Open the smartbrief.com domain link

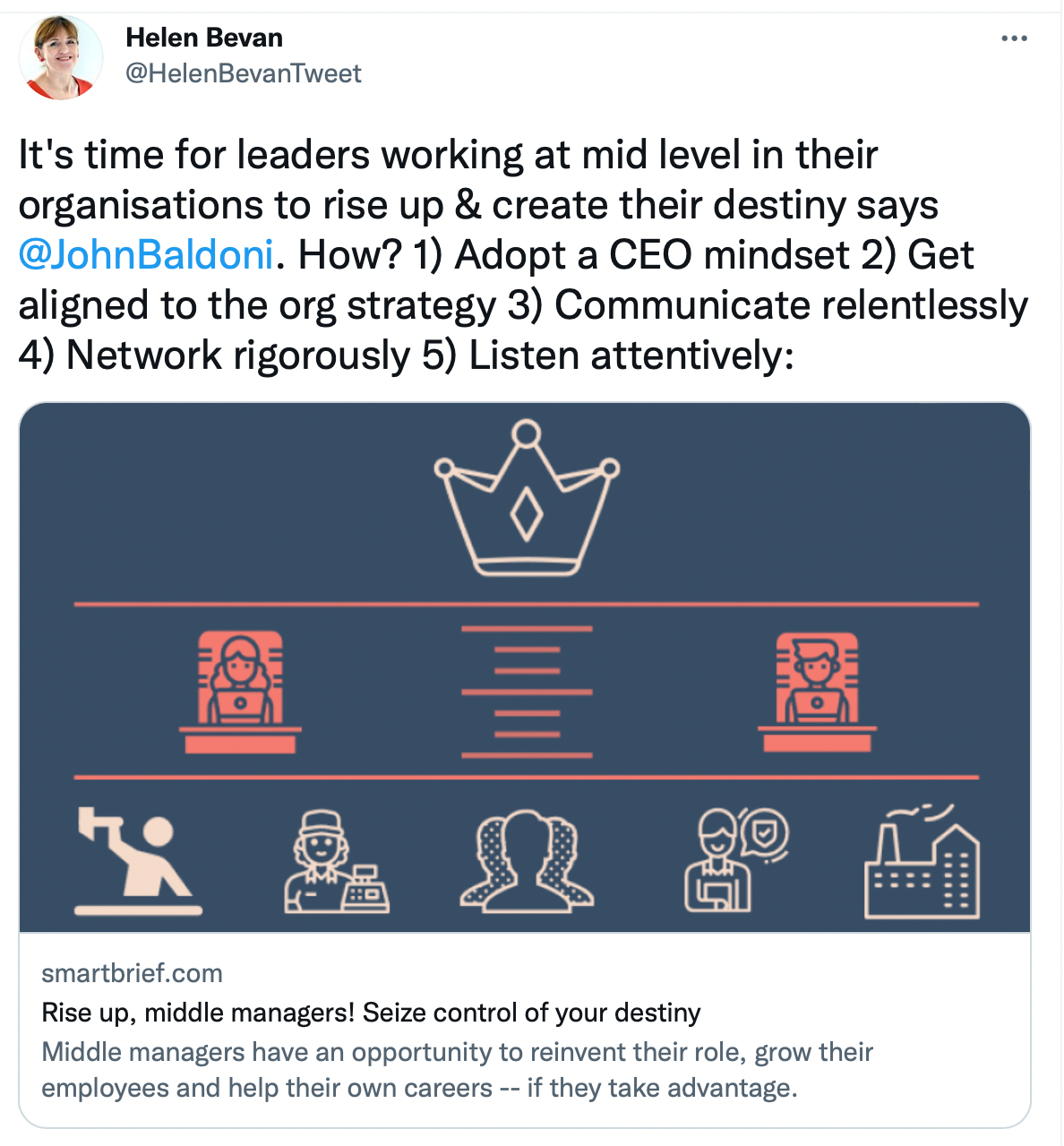pos(132,973)
